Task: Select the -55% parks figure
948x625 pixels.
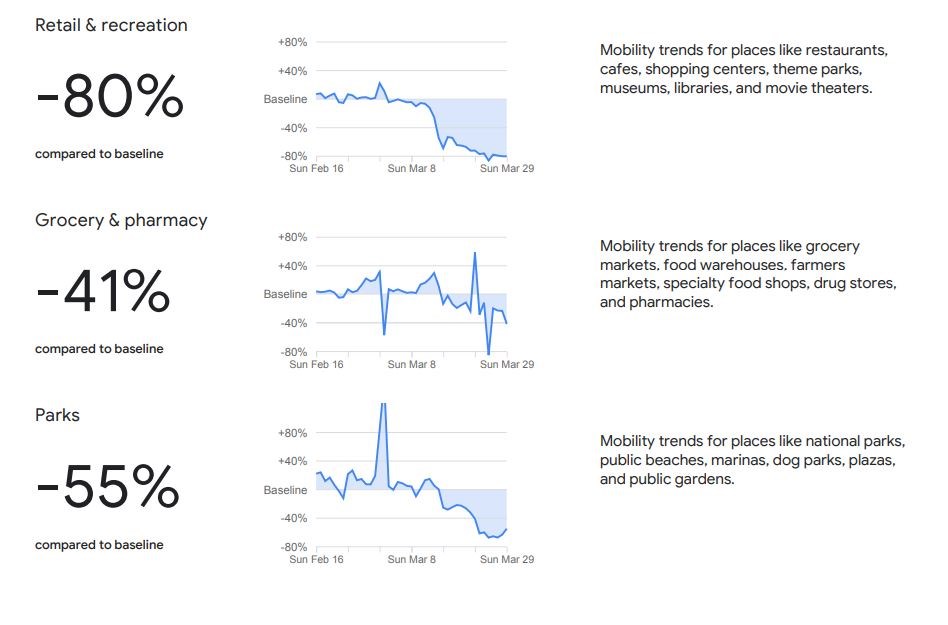Action: [108, 487]
